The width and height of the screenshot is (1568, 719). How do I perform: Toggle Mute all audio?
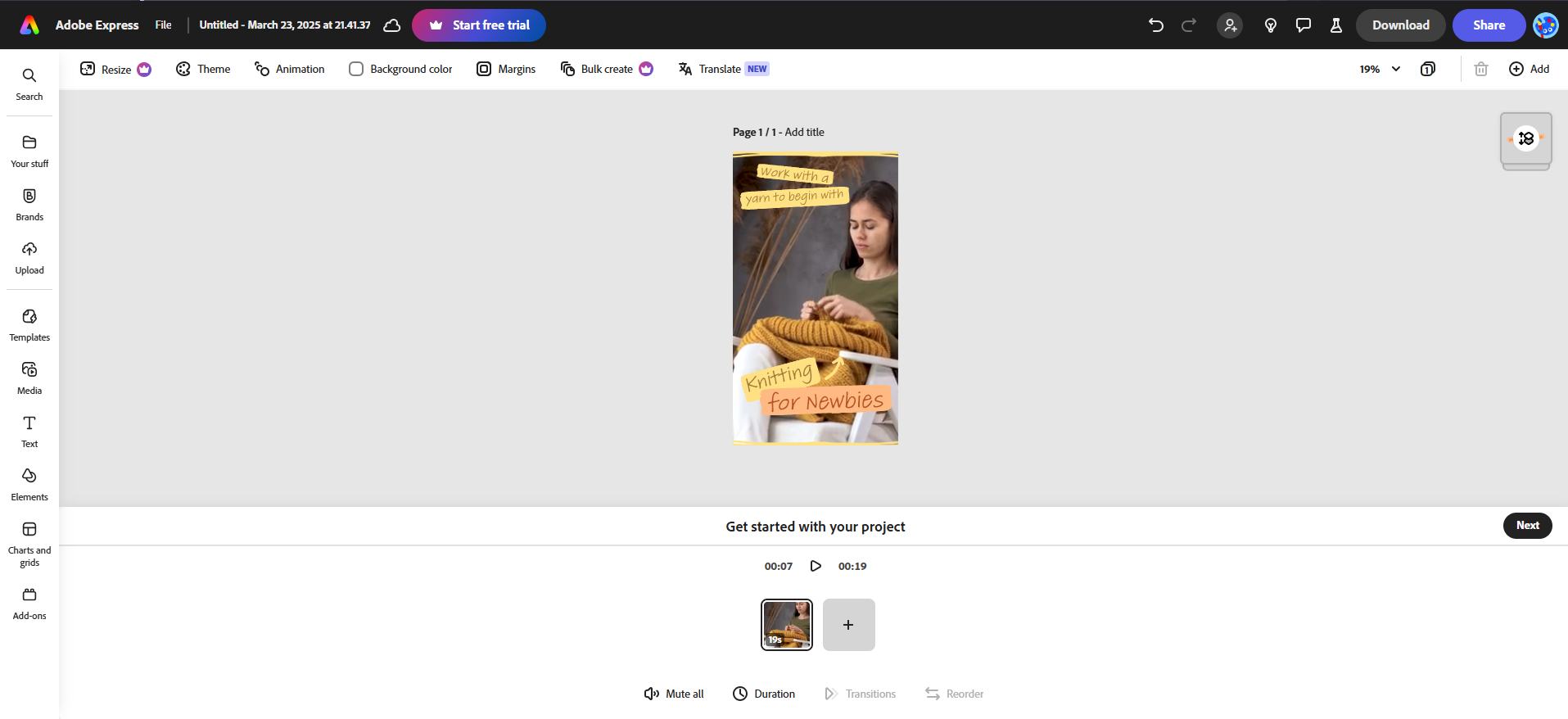(674, 694)
